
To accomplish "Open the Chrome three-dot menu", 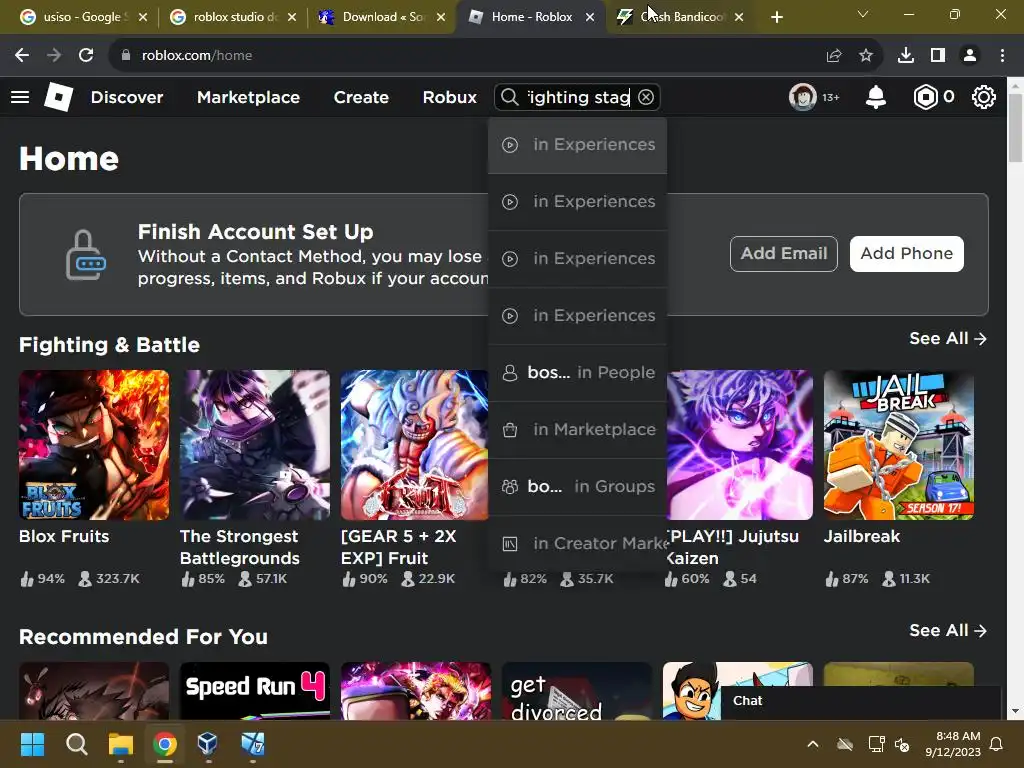I will 1002,56.
